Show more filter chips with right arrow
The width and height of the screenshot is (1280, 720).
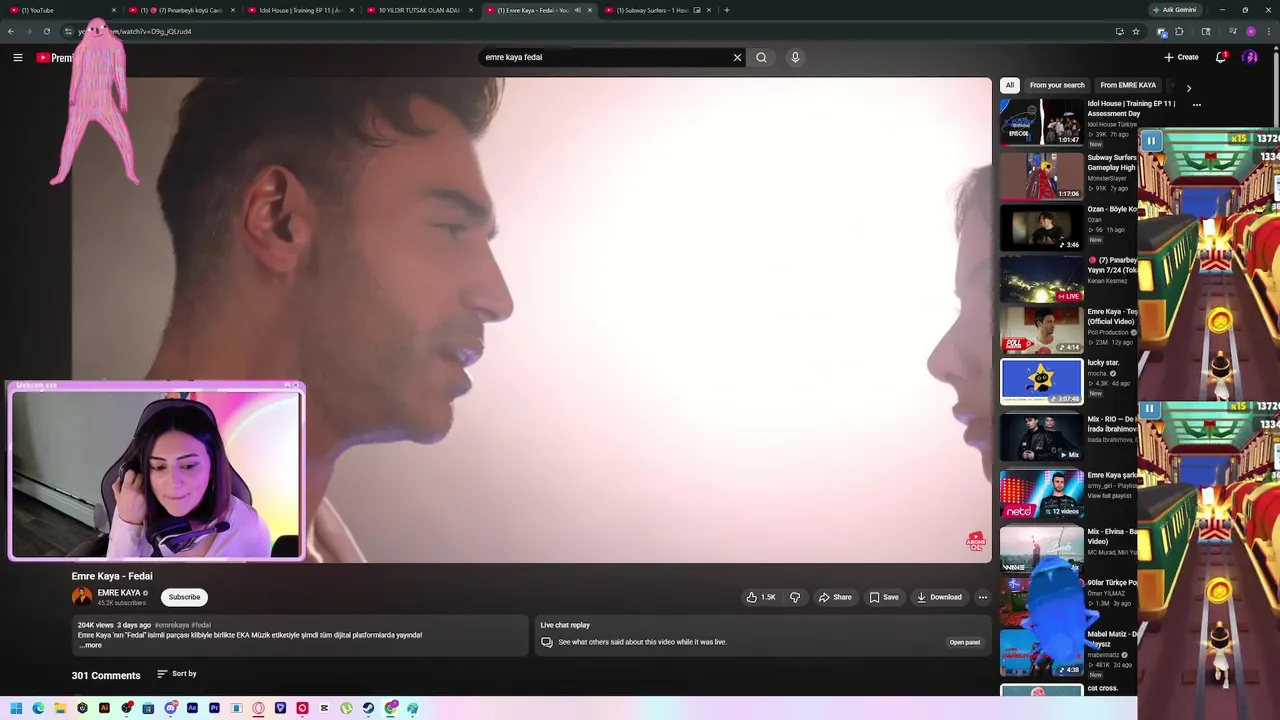click(x=1188, y=88)
